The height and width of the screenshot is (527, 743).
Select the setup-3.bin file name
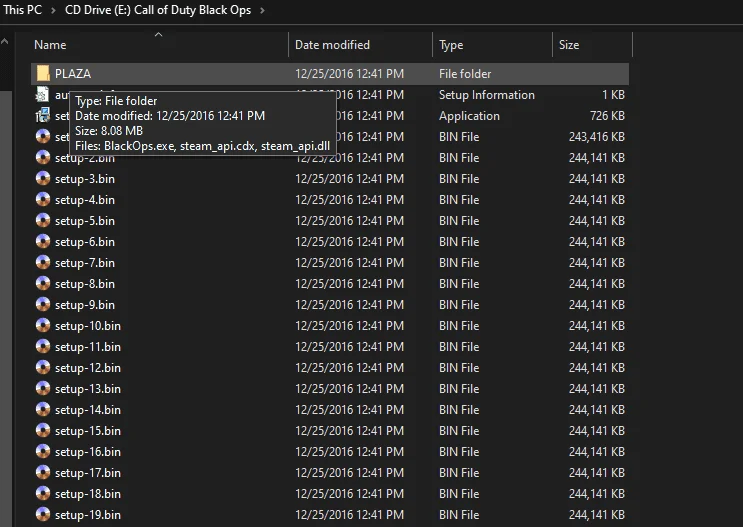pos(85,179)
